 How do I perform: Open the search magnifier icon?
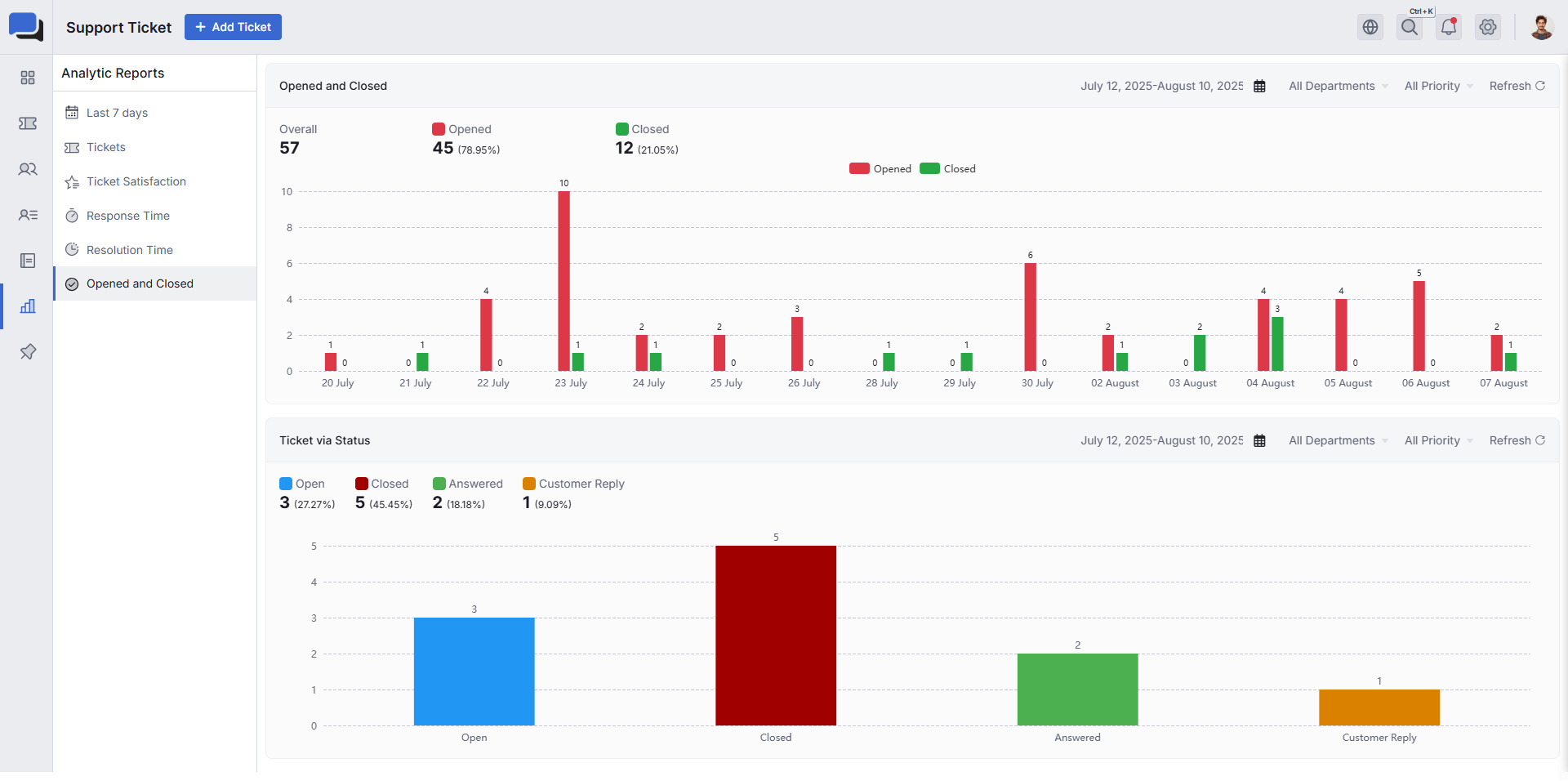click(1410, 27)
